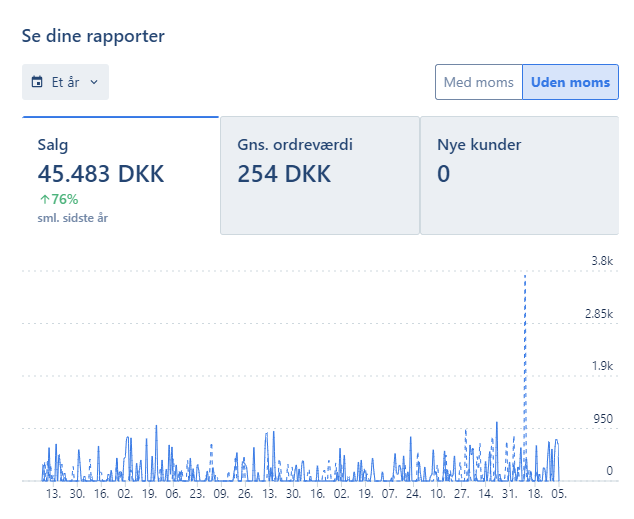Click the tall dashed spike peak in chart
634x519 pixels.
click(x=525, y=276)
